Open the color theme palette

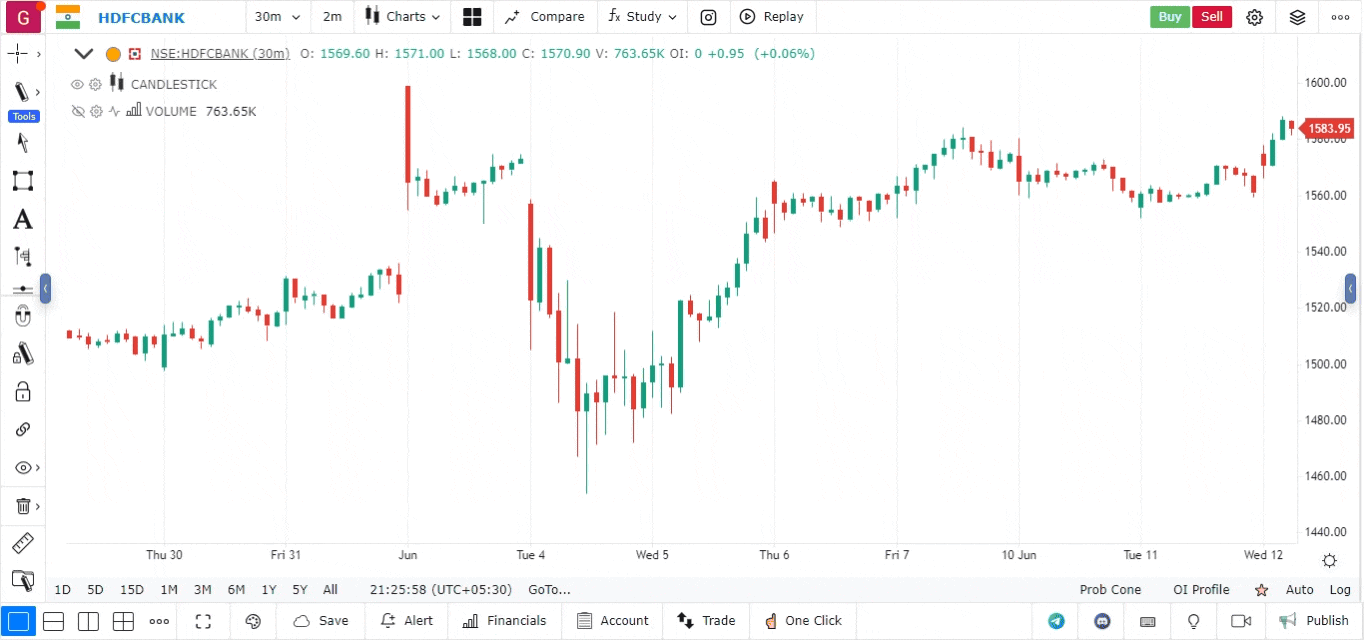pyautogui.click(x=253, y=621)
